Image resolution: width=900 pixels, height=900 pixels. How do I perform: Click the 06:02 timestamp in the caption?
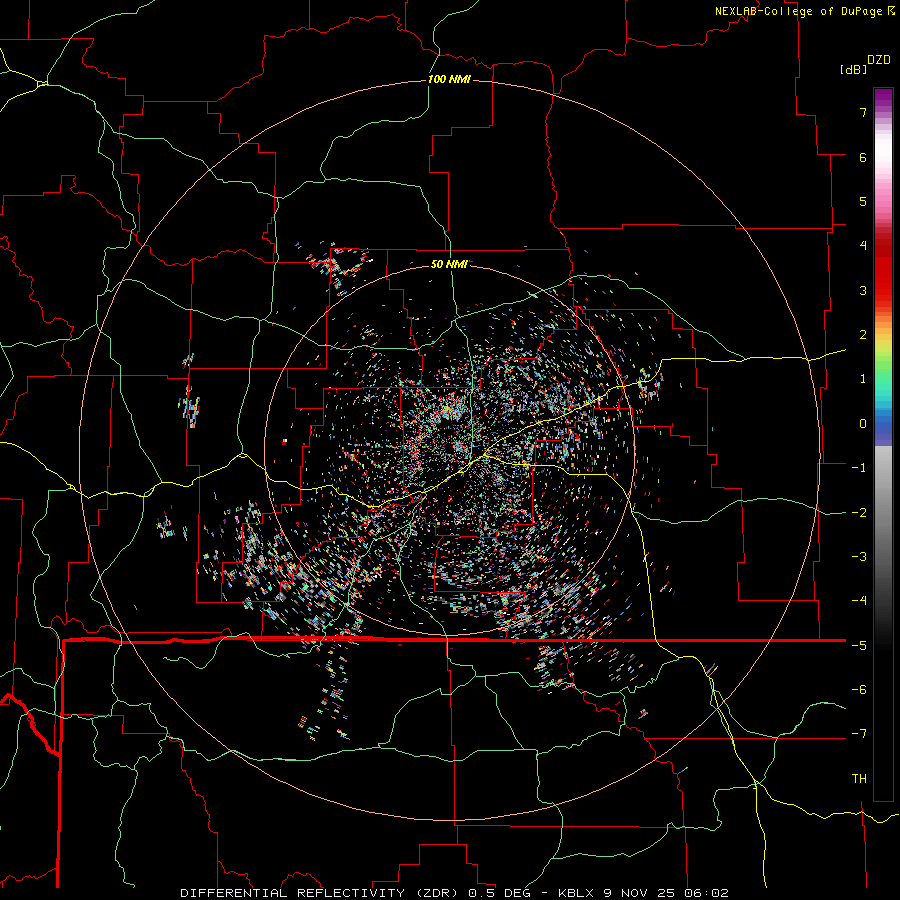[705, 893]
